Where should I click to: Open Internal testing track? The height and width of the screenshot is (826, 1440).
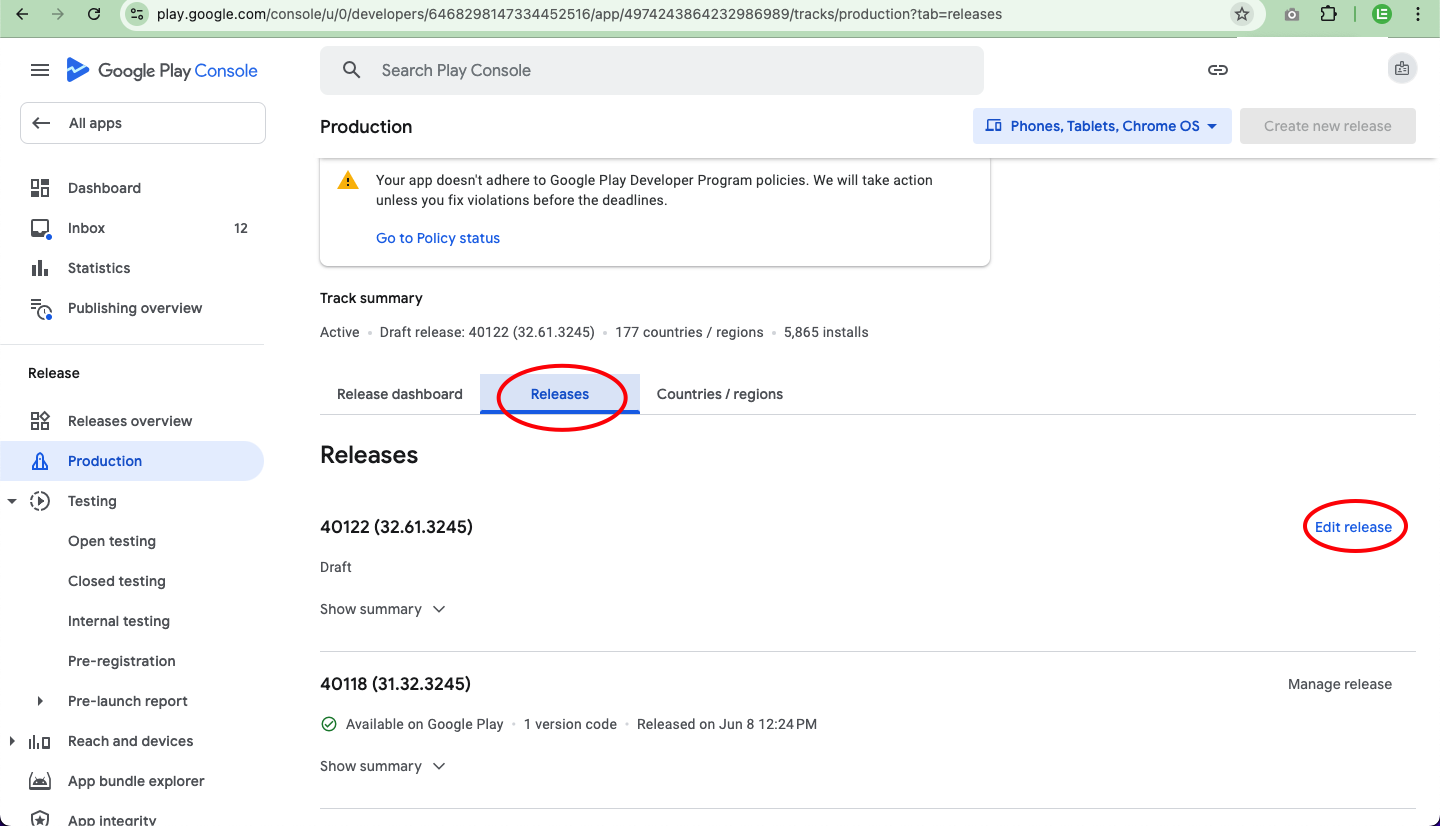tap(119, 621)
